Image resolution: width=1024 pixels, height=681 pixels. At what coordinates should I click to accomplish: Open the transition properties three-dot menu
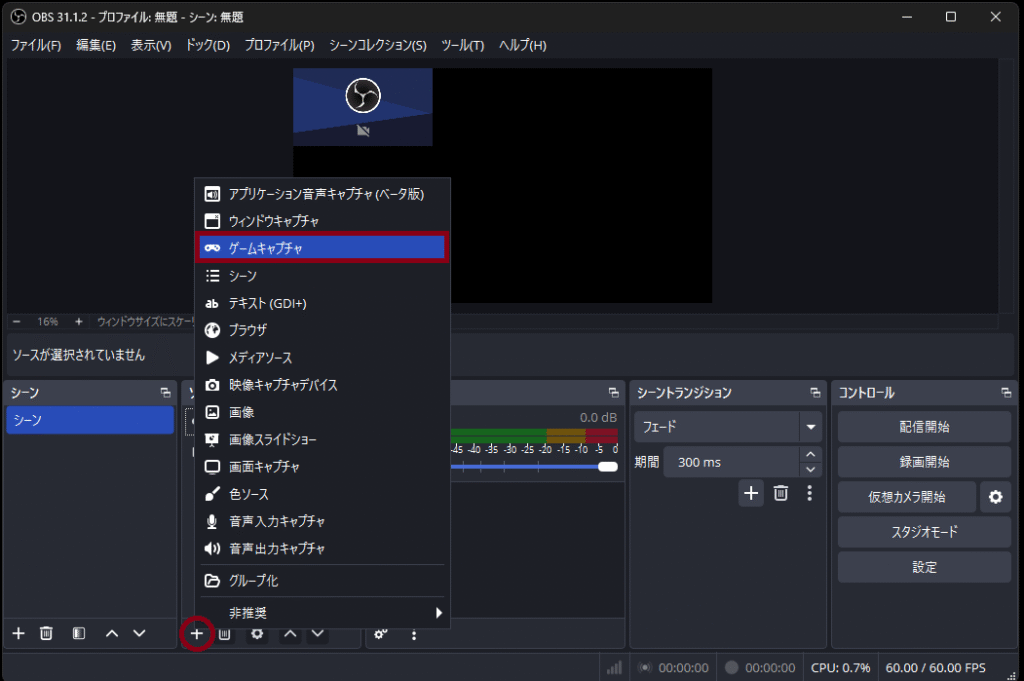pyautogui.click(x=810, y=493)
